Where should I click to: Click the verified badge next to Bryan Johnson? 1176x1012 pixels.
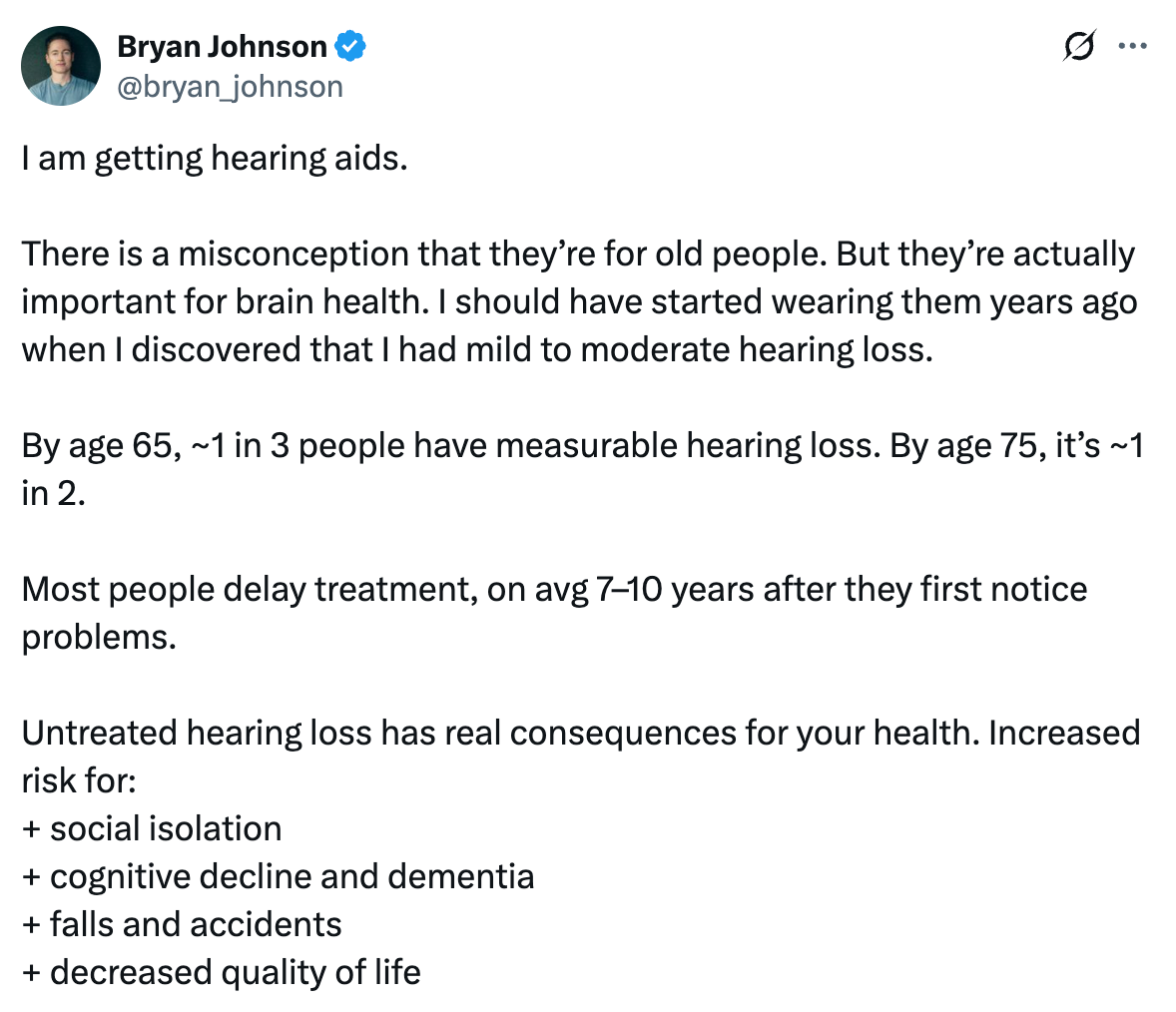coord(351,44)
